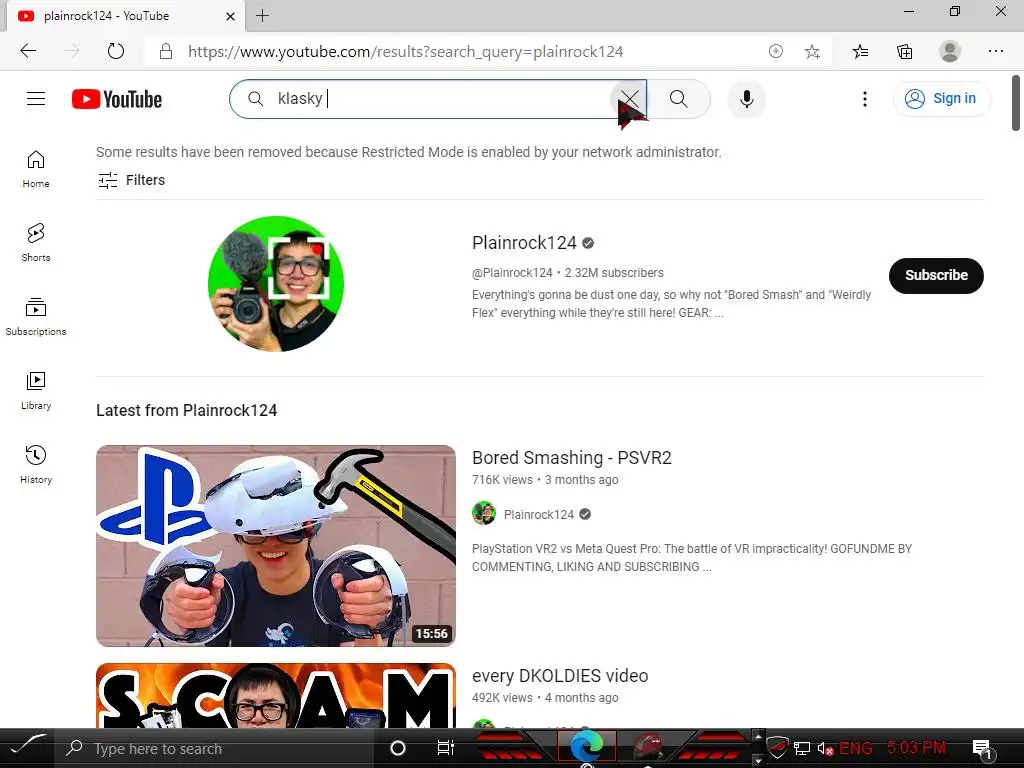Open the search Filters panel
Image resolution: width=1024 pixels, height=768 pixels.
(x=131, y=180)
